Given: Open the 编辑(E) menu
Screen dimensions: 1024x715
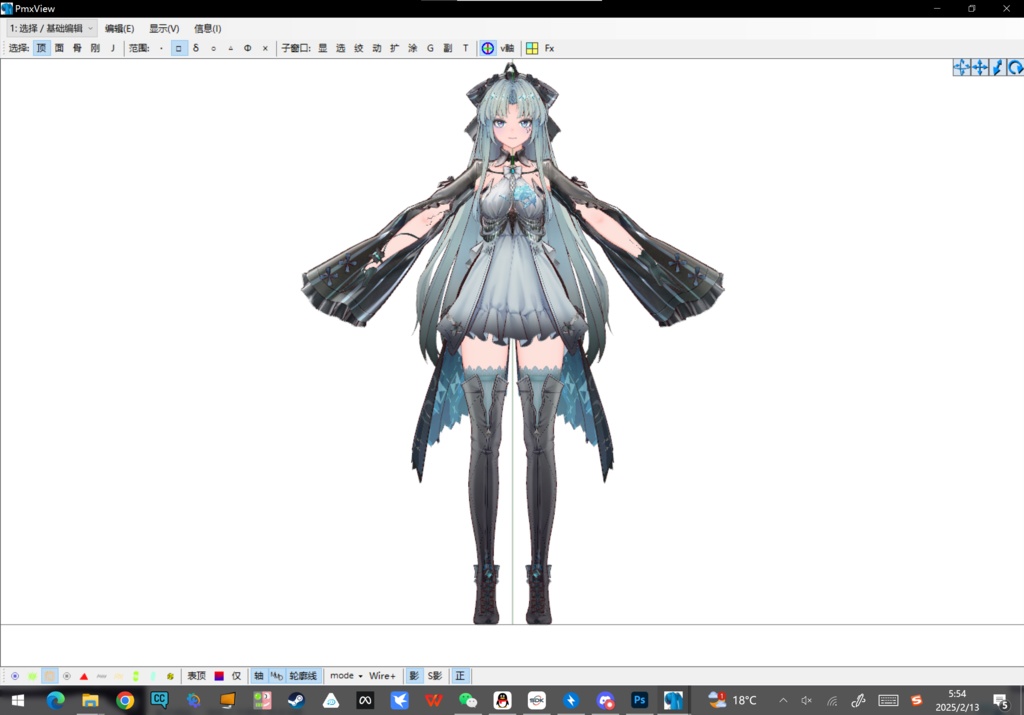Looking at the screenshot, I should (119, 28).
